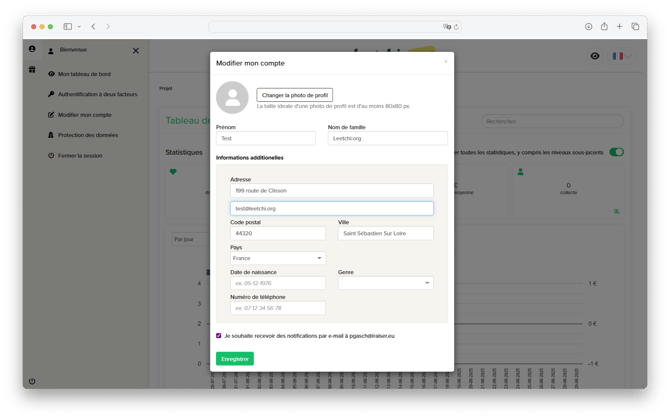The image size is (670, 420).
Task: Uncheck the e-mail notifications checkbox
Action: [219, 336]
